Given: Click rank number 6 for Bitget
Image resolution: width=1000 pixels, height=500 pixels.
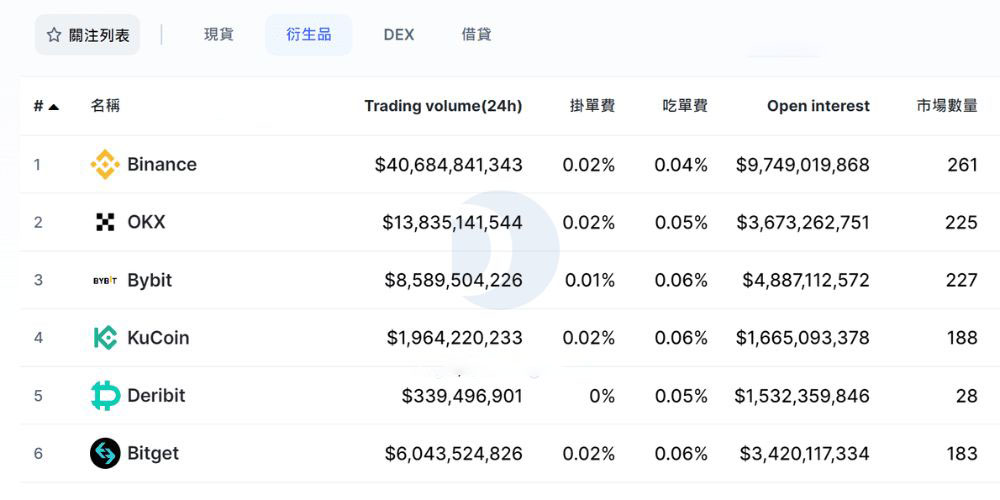Looking at the screenshot, I should [38, 454].
